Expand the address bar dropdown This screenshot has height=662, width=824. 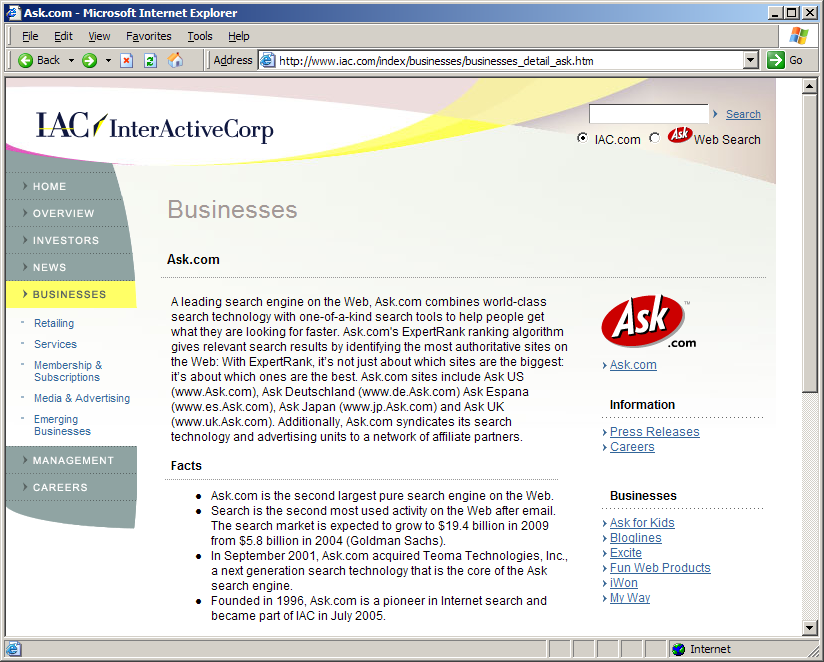click(x=751, y=60)
